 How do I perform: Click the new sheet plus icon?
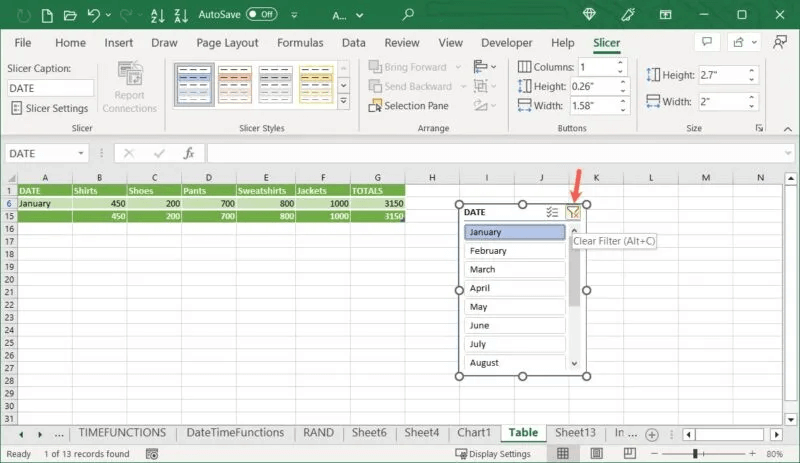(x=652, y=433)
